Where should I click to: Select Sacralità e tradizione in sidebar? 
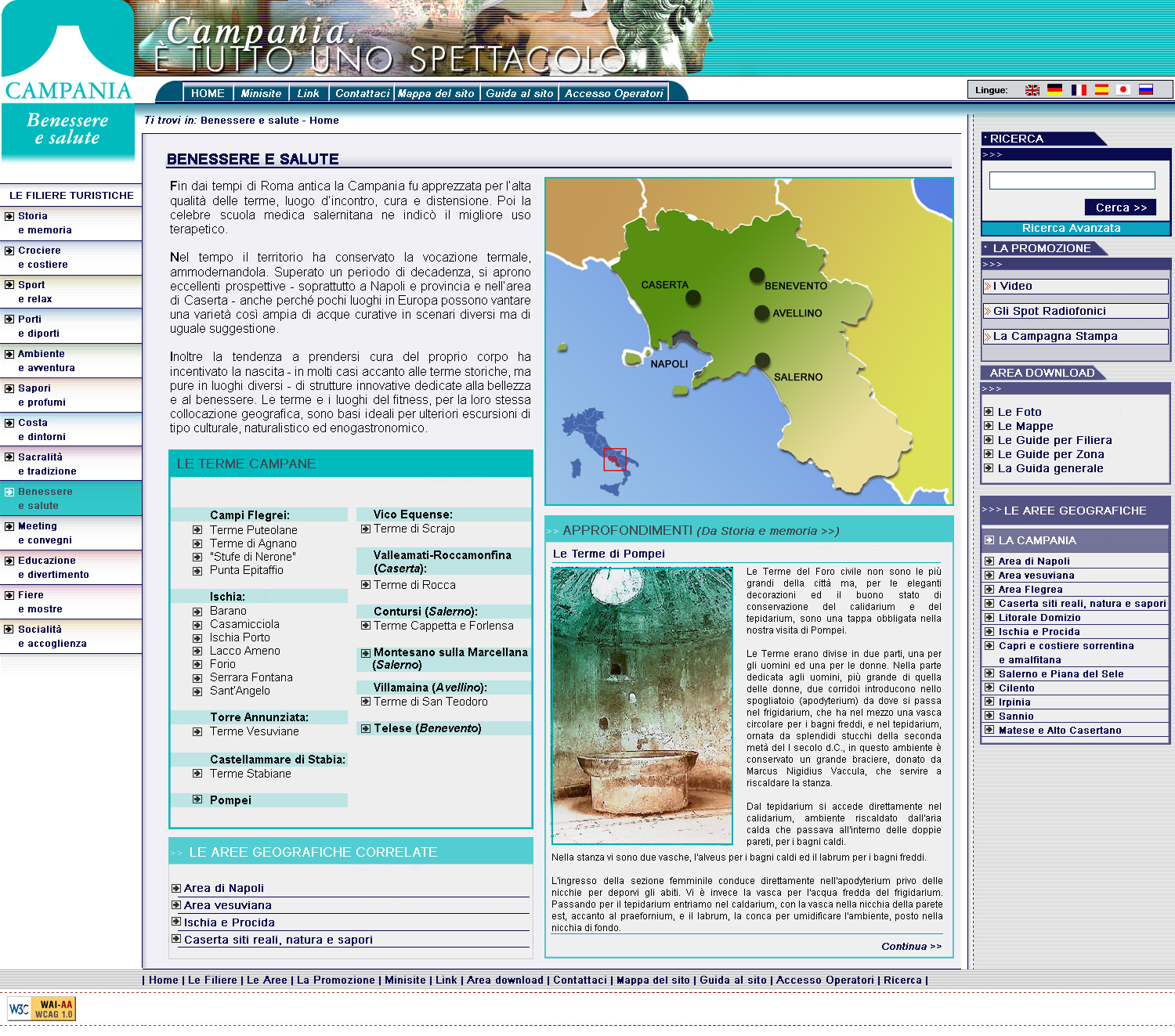pos(70,464)
